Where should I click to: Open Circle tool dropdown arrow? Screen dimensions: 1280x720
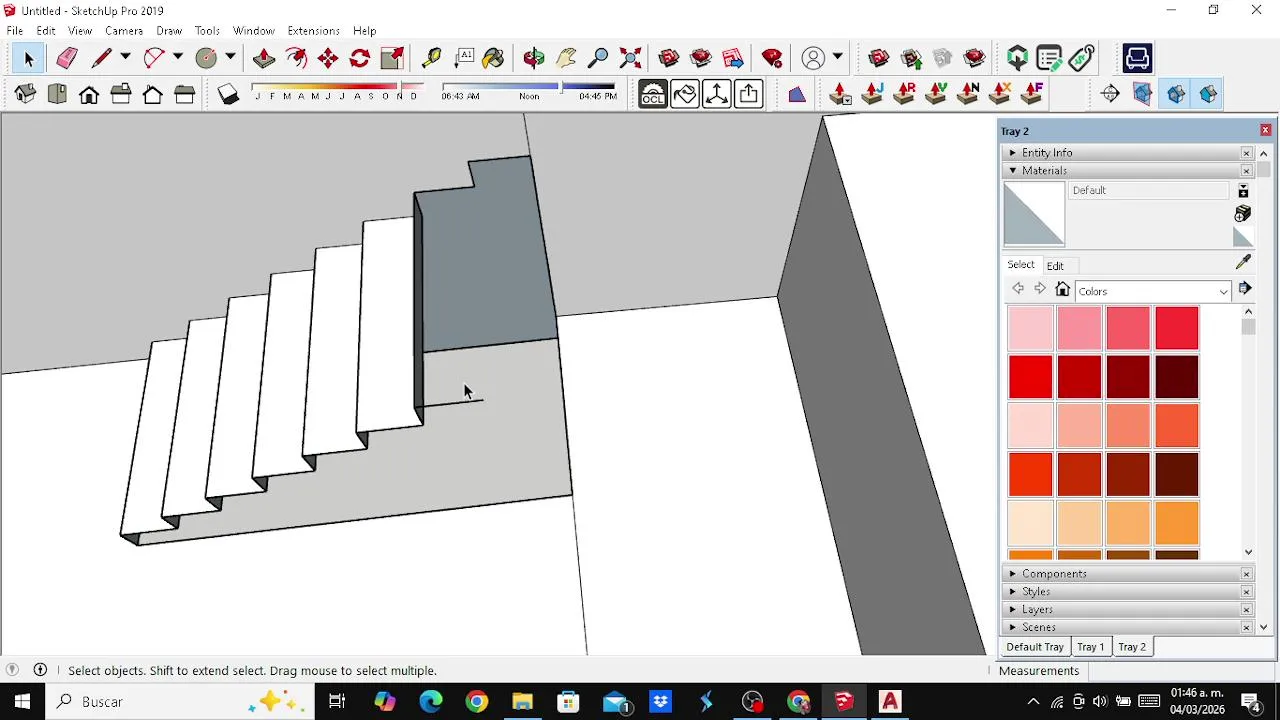click(230, 58)
